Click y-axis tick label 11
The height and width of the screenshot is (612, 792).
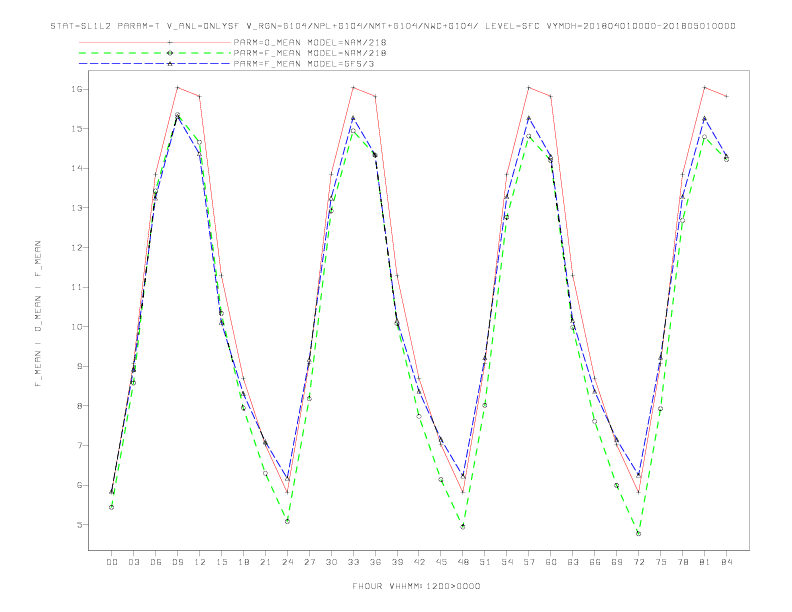pos(77,287)
